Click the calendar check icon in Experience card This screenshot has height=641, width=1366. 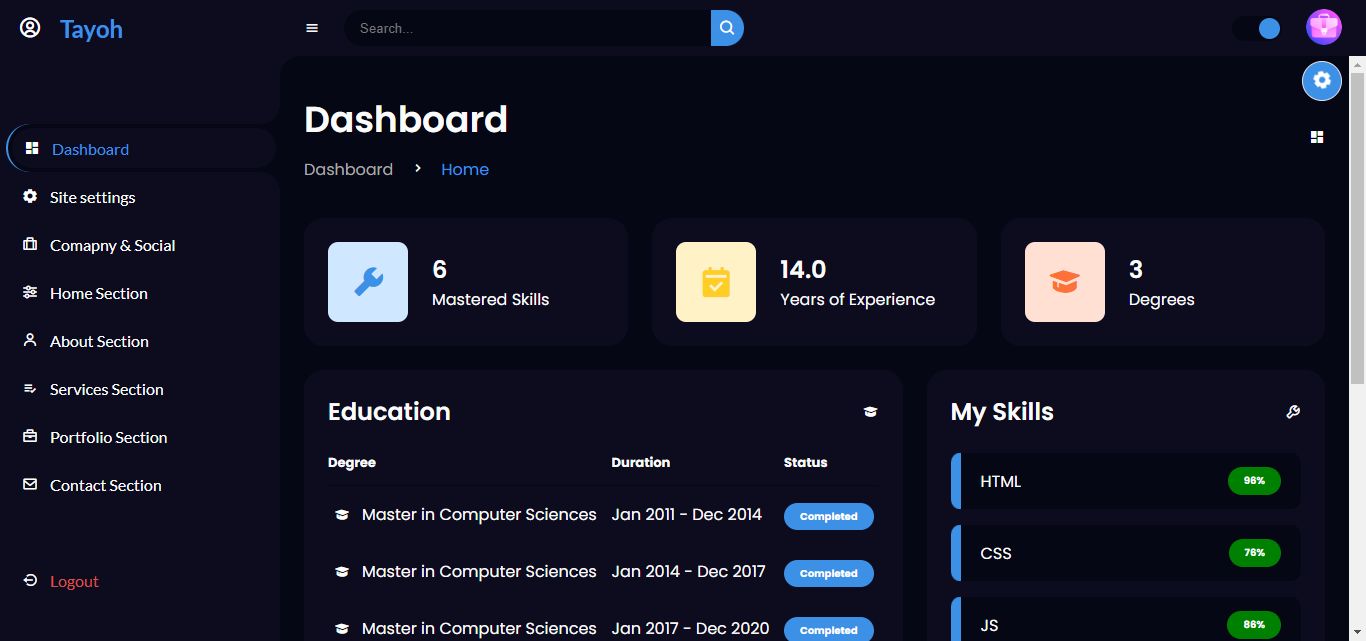pos(716,282)
